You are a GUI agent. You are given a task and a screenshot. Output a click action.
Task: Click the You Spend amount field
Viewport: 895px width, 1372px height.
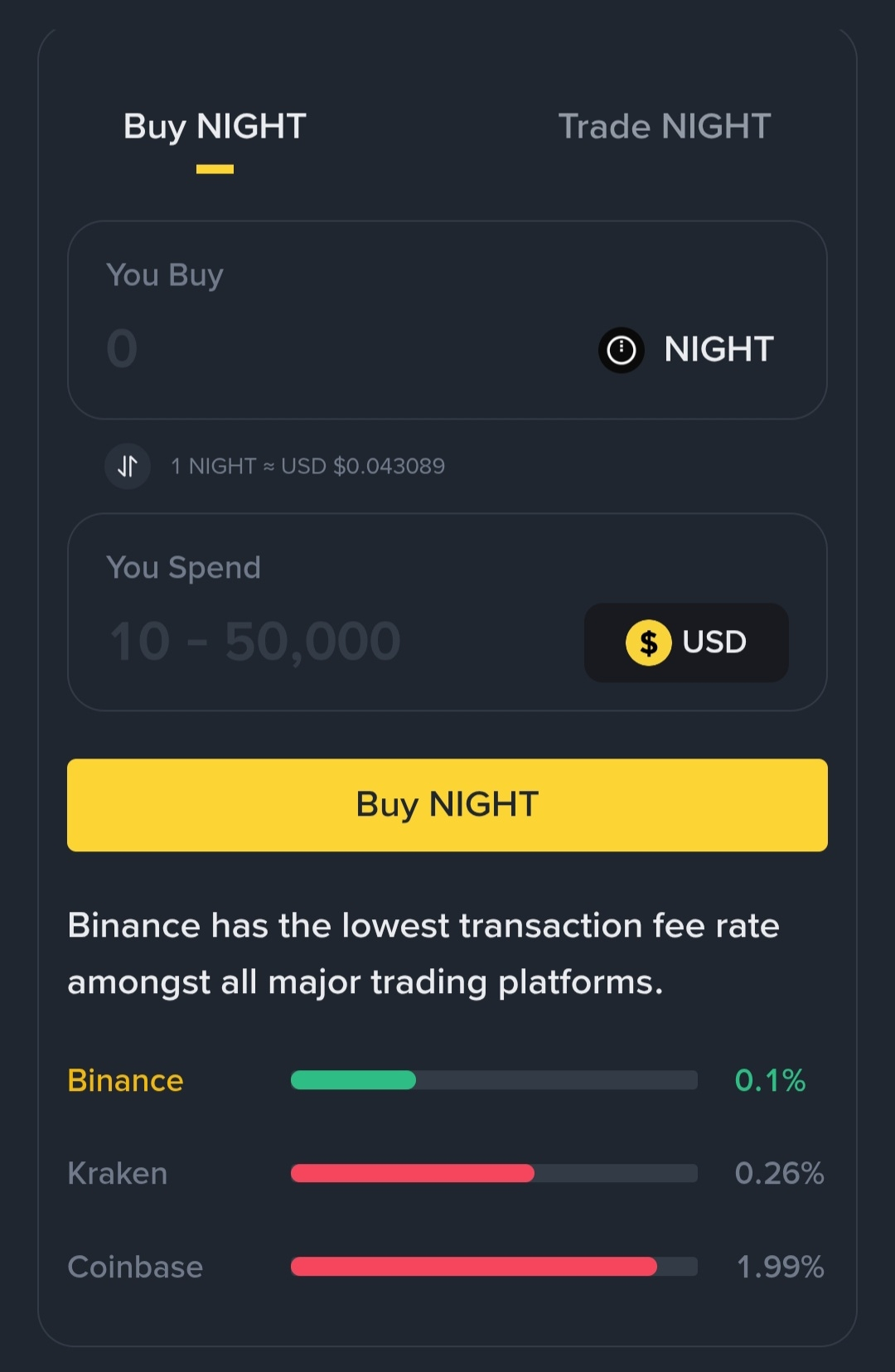coord(315,642)
